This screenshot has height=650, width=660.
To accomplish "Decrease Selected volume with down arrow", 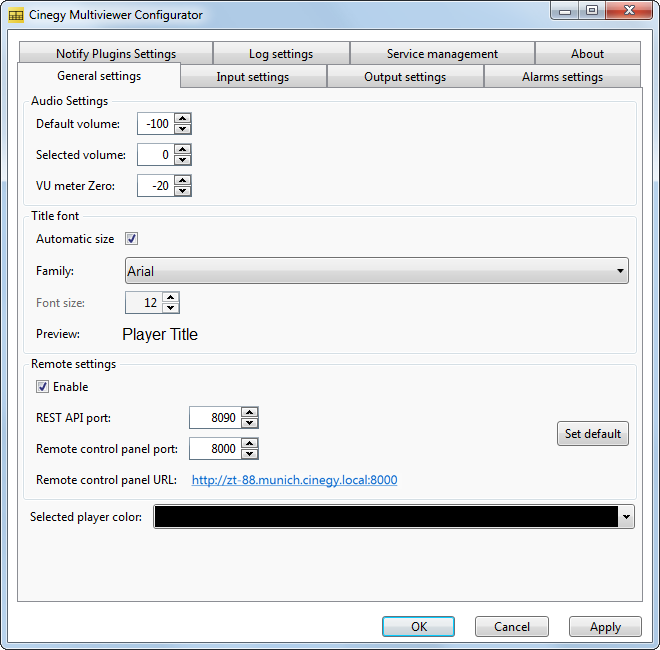I will pos(183,160).
